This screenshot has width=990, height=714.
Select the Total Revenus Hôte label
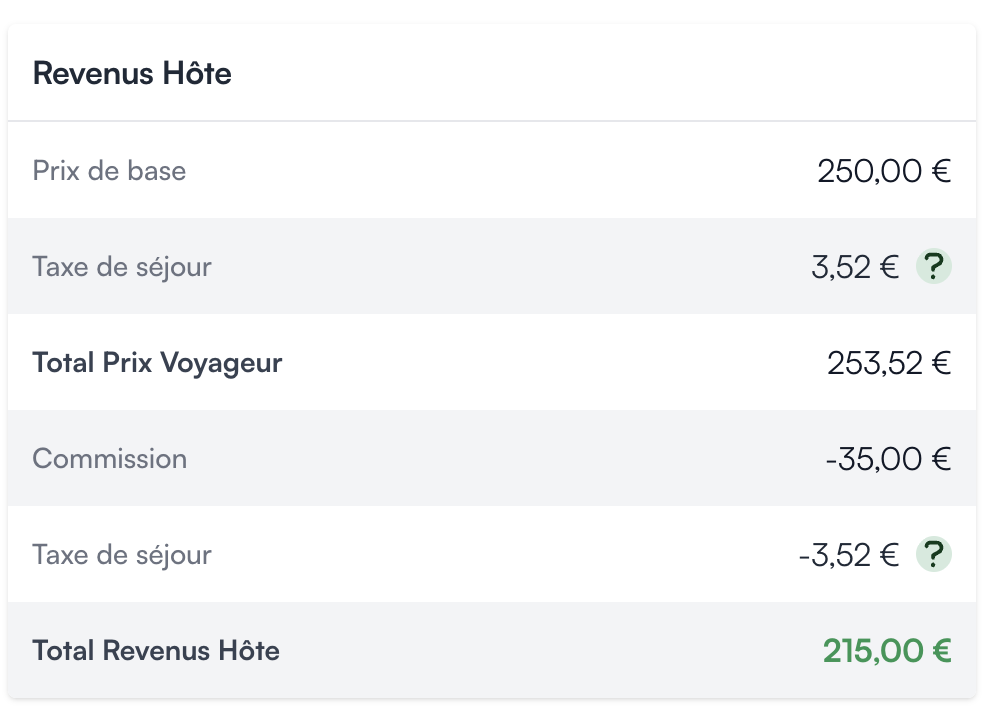coord(156,651)
